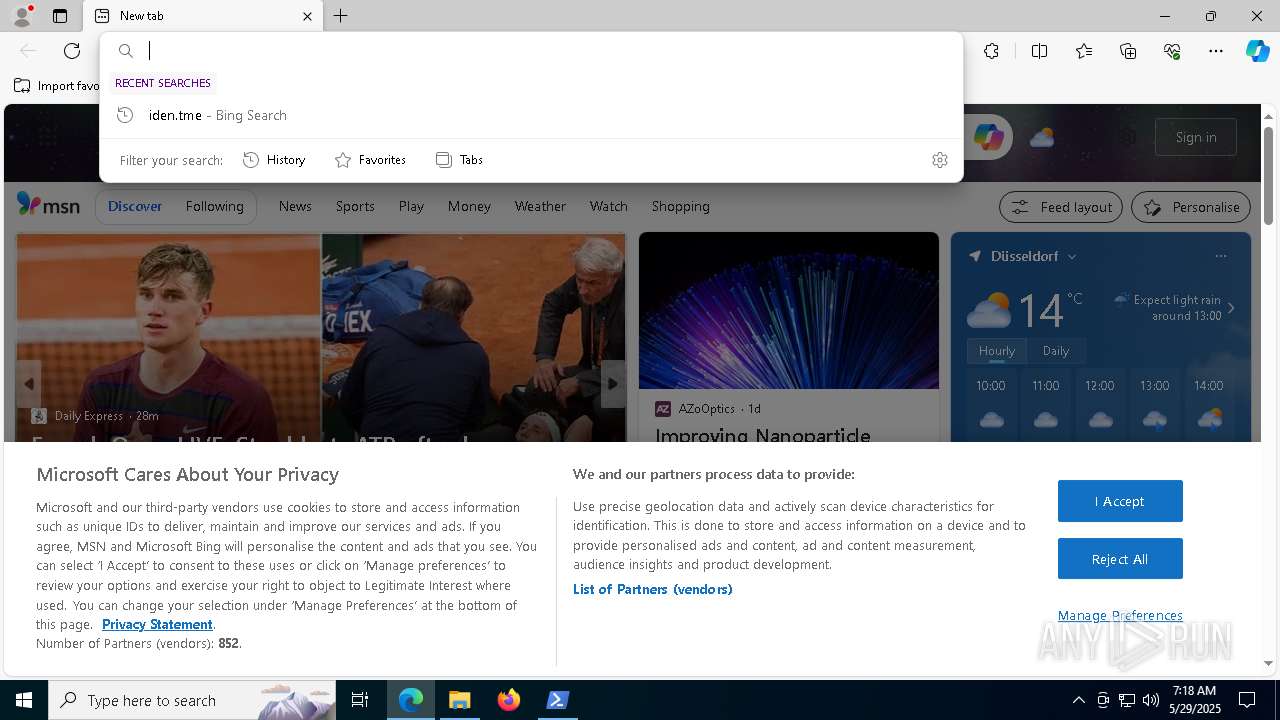Switch to Discover tab
The width and height of the screenshot is (1280, 720).
coord(135,206)
